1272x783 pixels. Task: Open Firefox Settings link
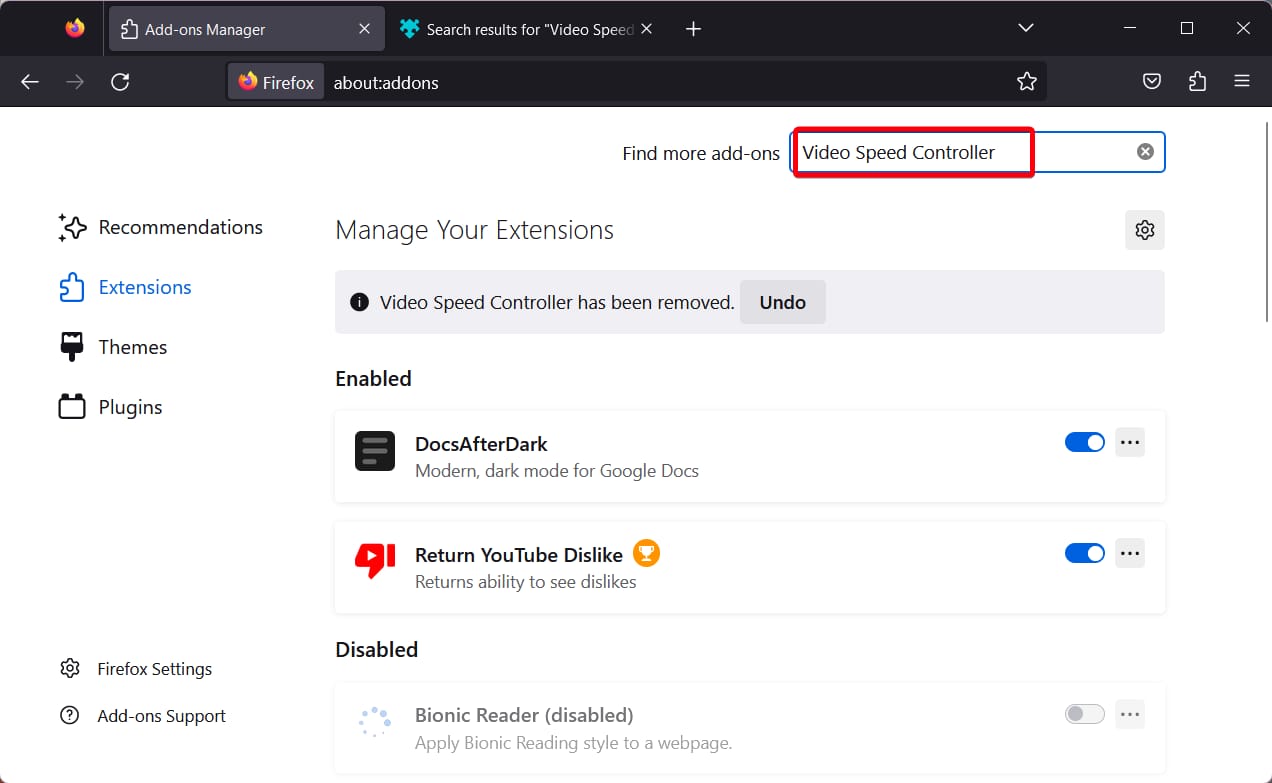click(136, 669)
